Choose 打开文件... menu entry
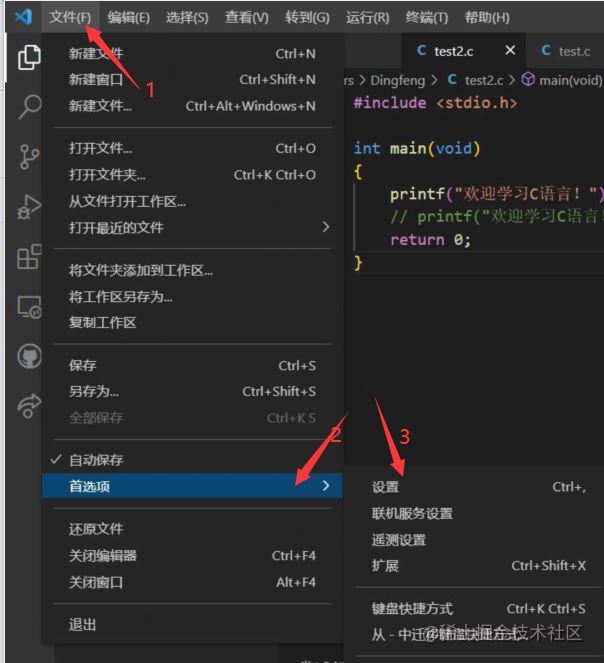 coord(192,148)
